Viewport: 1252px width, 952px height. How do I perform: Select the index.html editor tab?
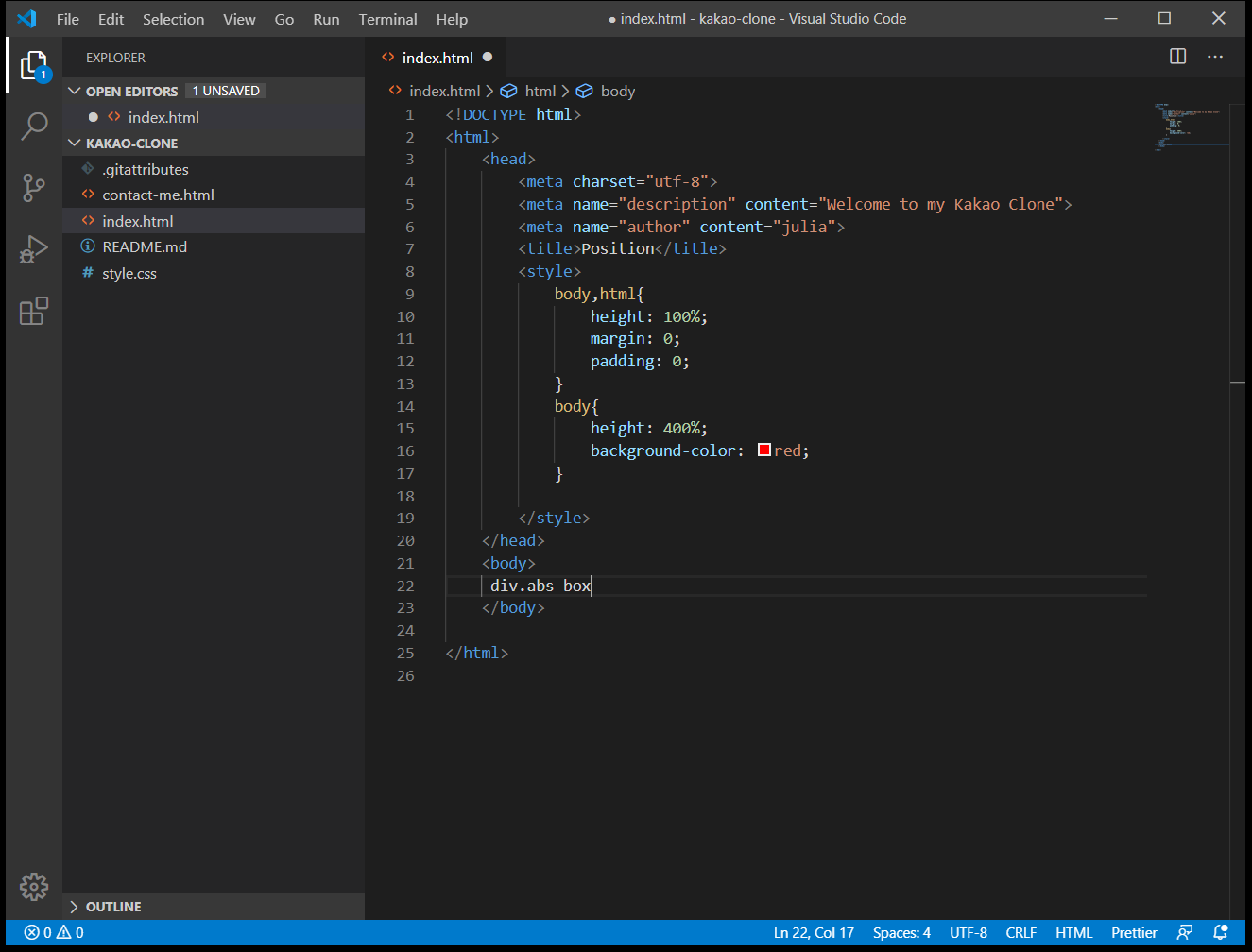(437, 57)
